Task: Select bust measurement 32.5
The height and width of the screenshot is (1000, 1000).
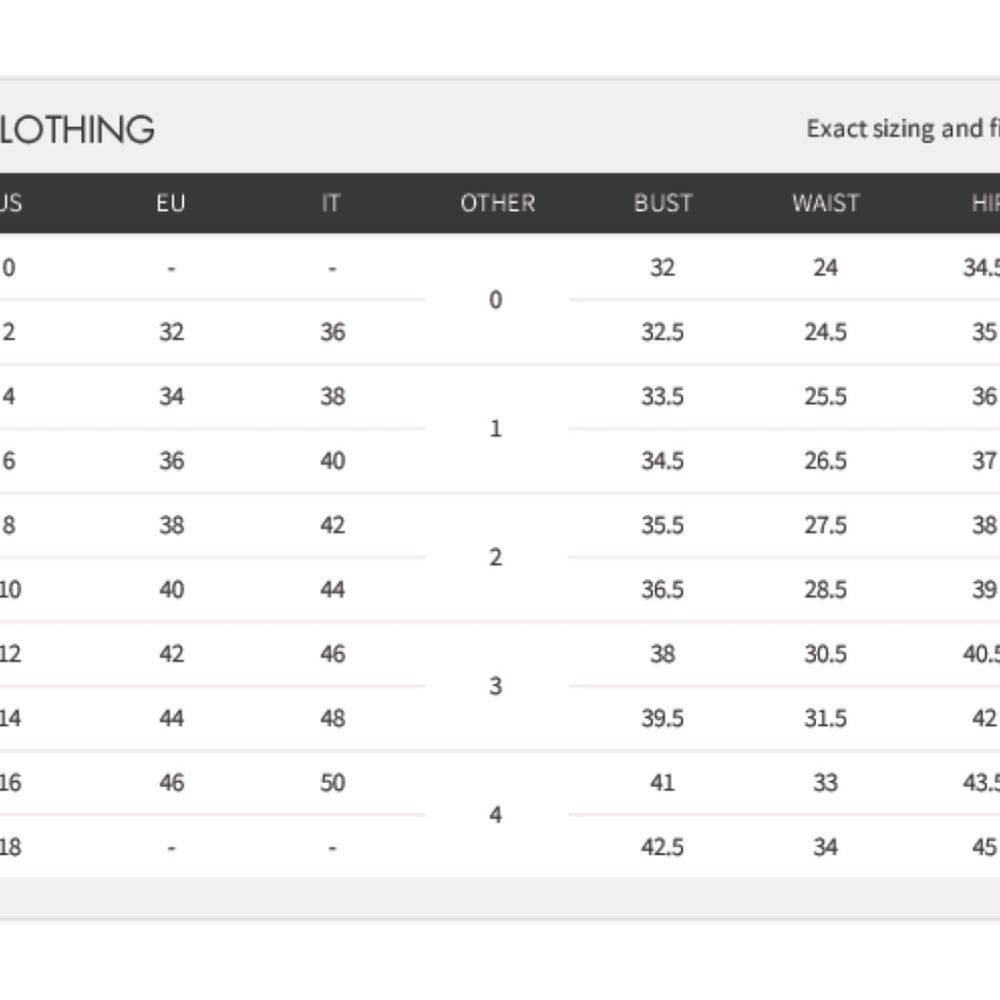Action: click(662, 332)
